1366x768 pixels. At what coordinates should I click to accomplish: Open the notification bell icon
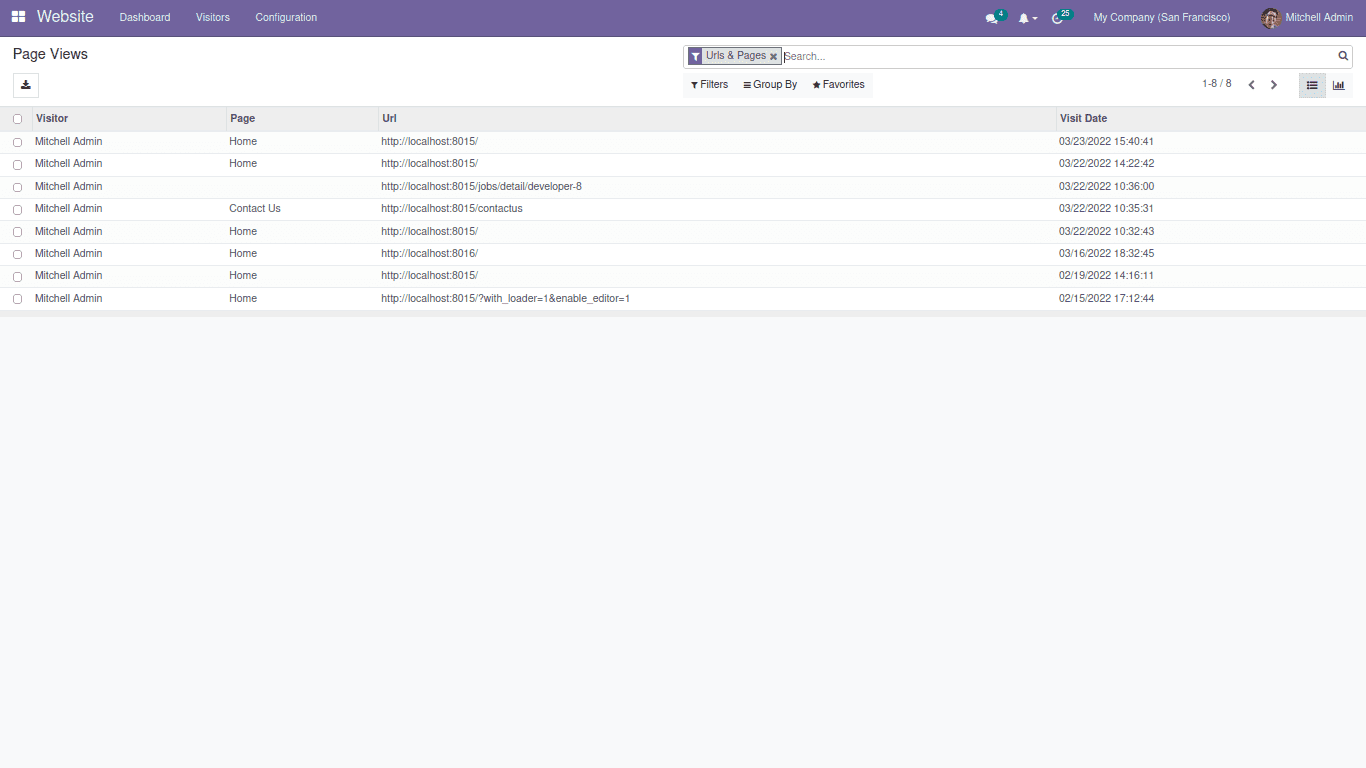pos(1024,18)
